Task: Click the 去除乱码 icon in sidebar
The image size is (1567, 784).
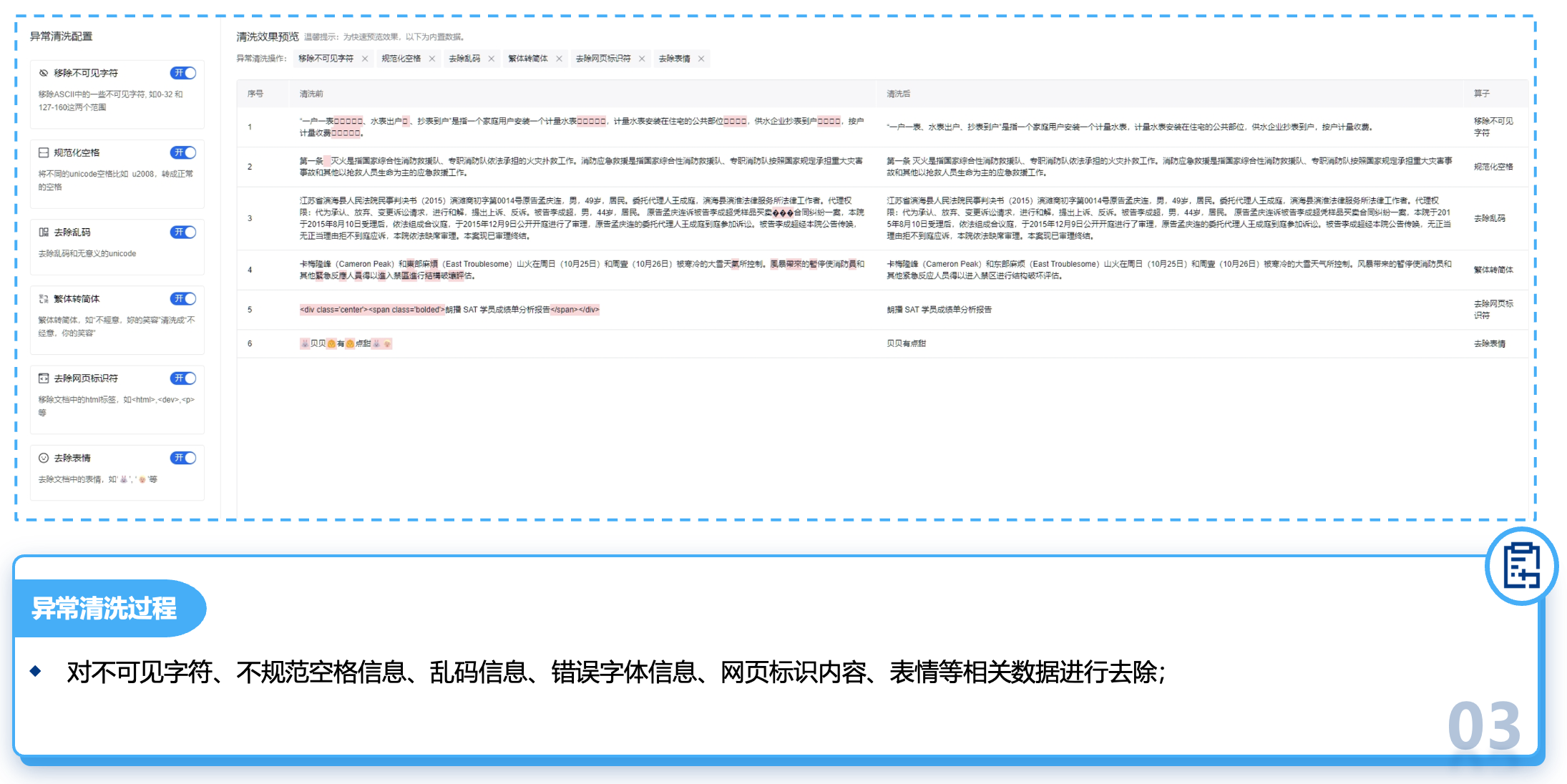Action: coord(44,232)
